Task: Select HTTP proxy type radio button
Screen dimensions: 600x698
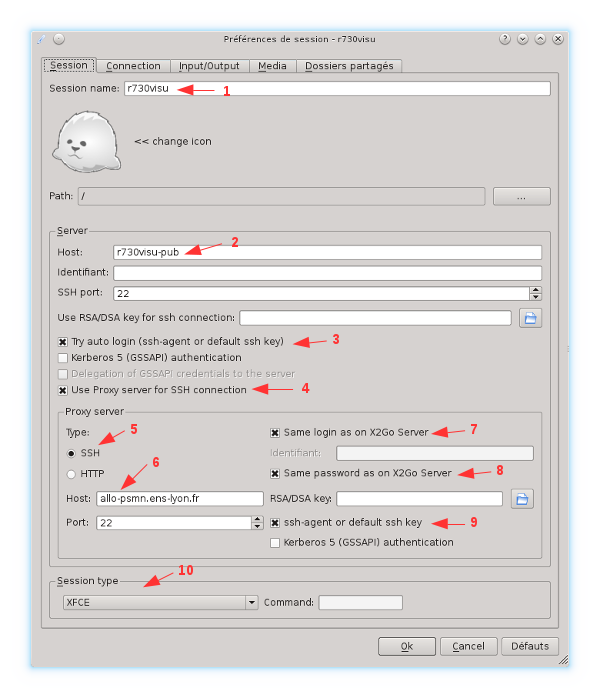Action: pos(71,474)
